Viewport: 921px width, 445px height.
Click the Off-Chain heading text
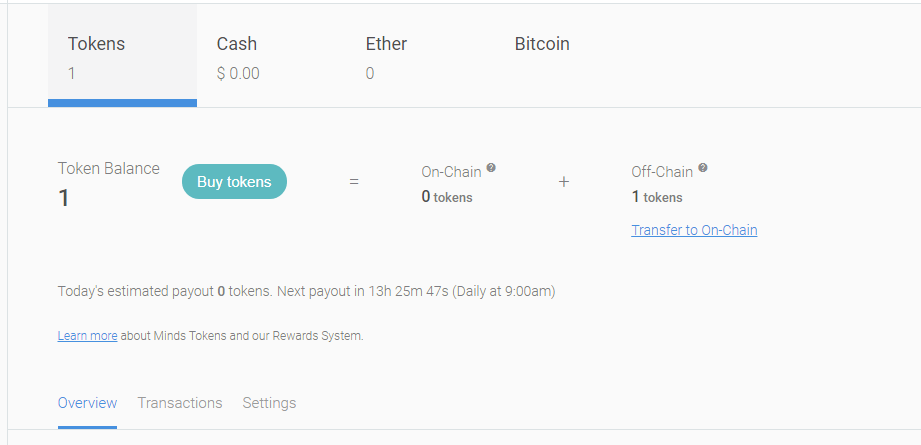click(662, 172)
